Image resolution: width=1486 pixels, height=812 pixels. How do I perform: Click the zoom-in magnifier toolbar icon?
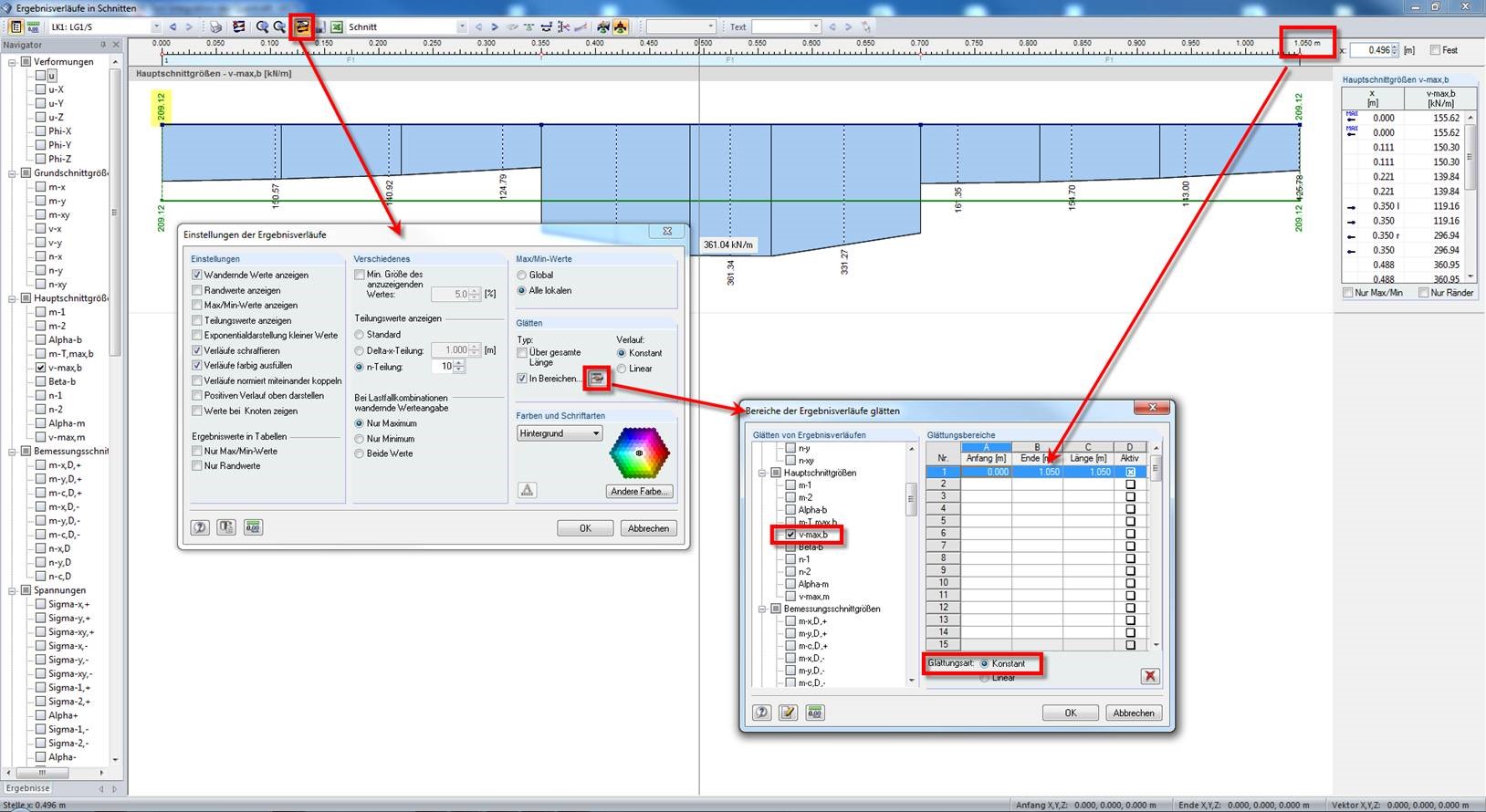(x=262, y=26)
